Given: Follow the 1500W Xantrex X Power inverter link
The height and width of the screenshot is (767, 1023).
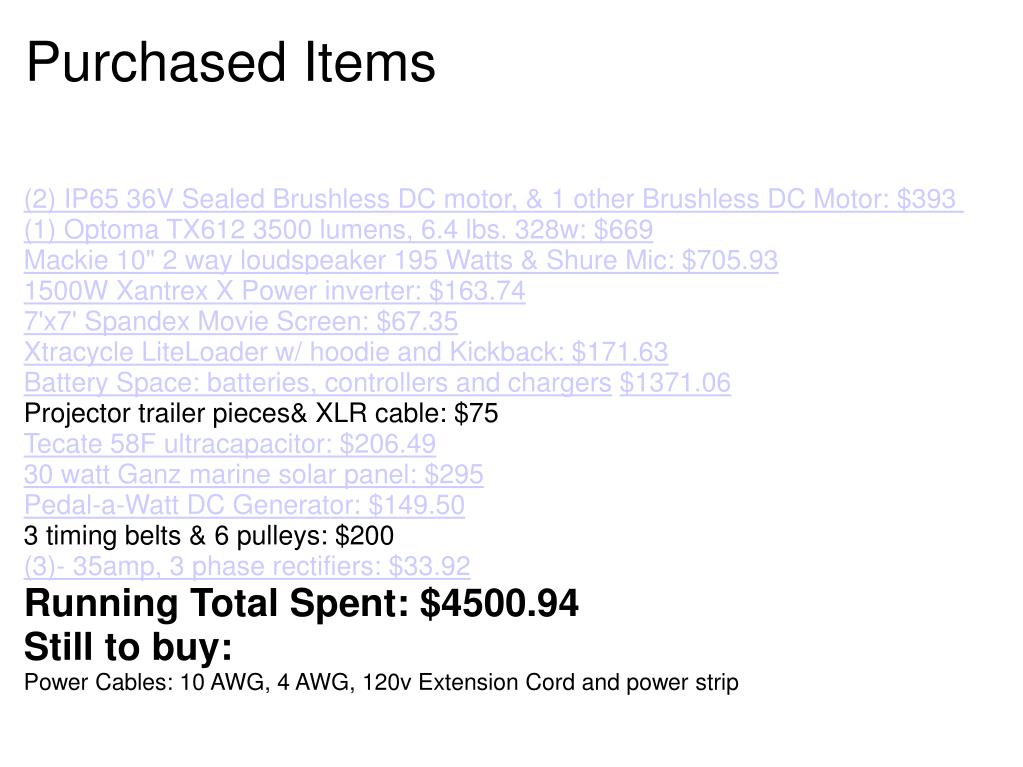Looking at the screenshot, I should point(275,291).
